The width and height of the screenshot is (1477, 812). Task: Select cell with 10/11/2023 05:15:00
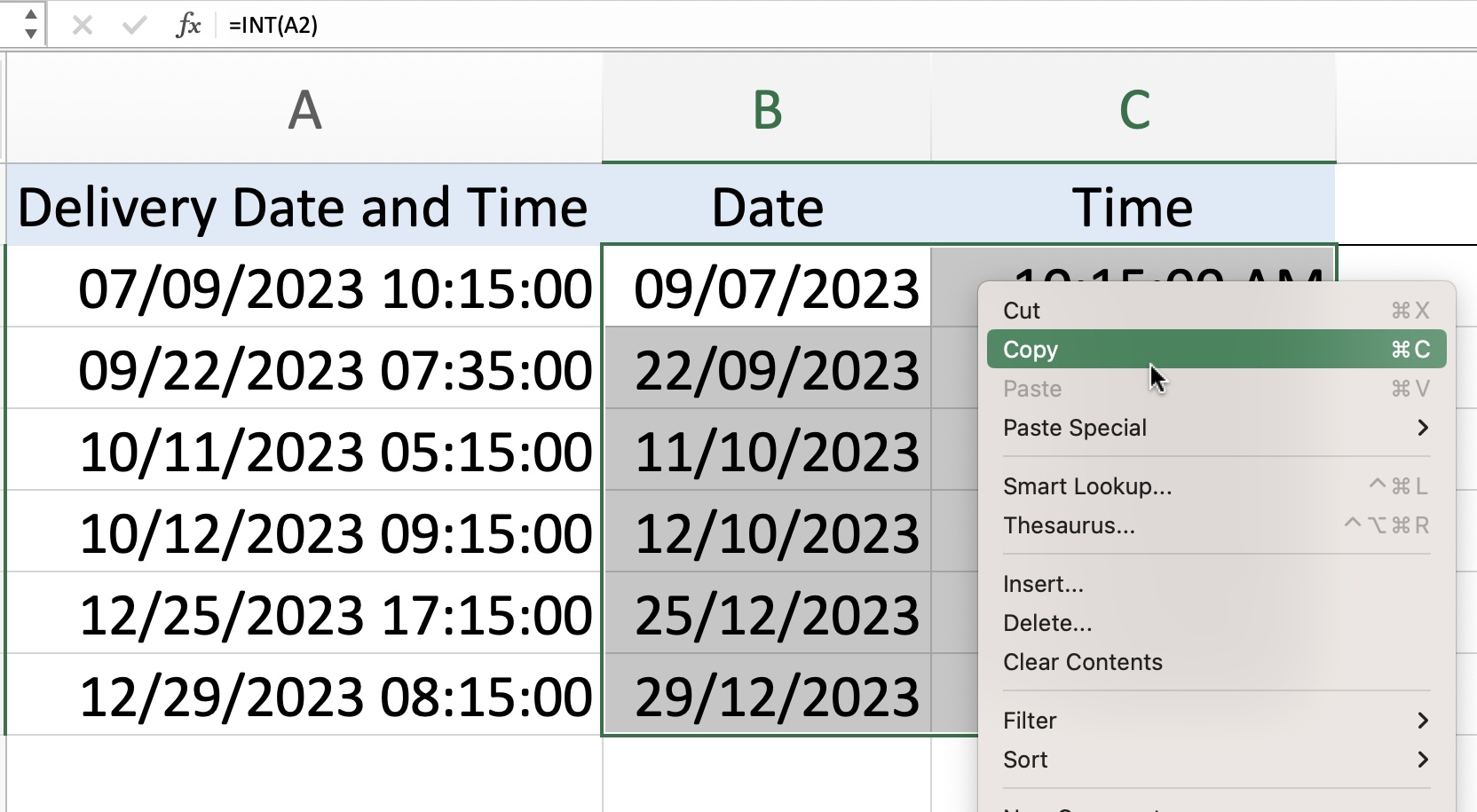[304, 451]
